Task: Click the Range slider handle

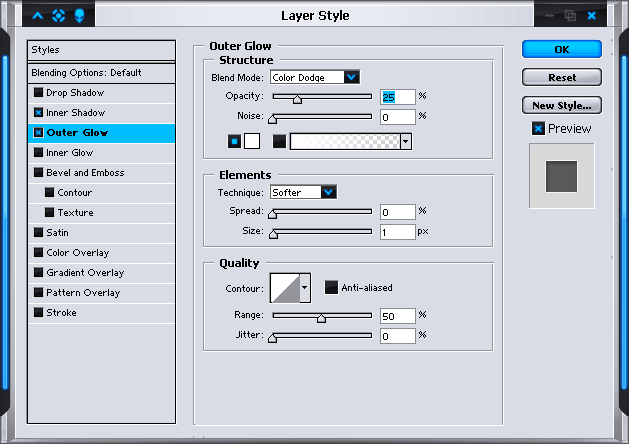Action: click(321, 318)
